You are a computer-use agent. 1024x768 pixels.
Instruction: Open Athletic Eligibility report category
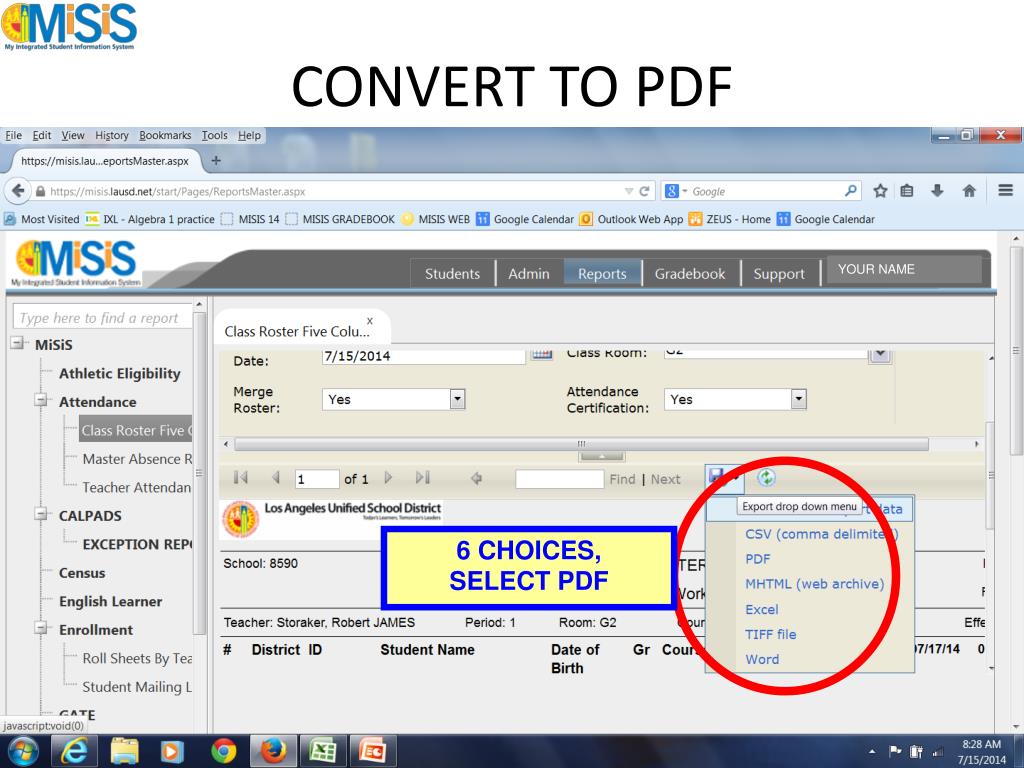pyautogui.click(x=120, y=374)
